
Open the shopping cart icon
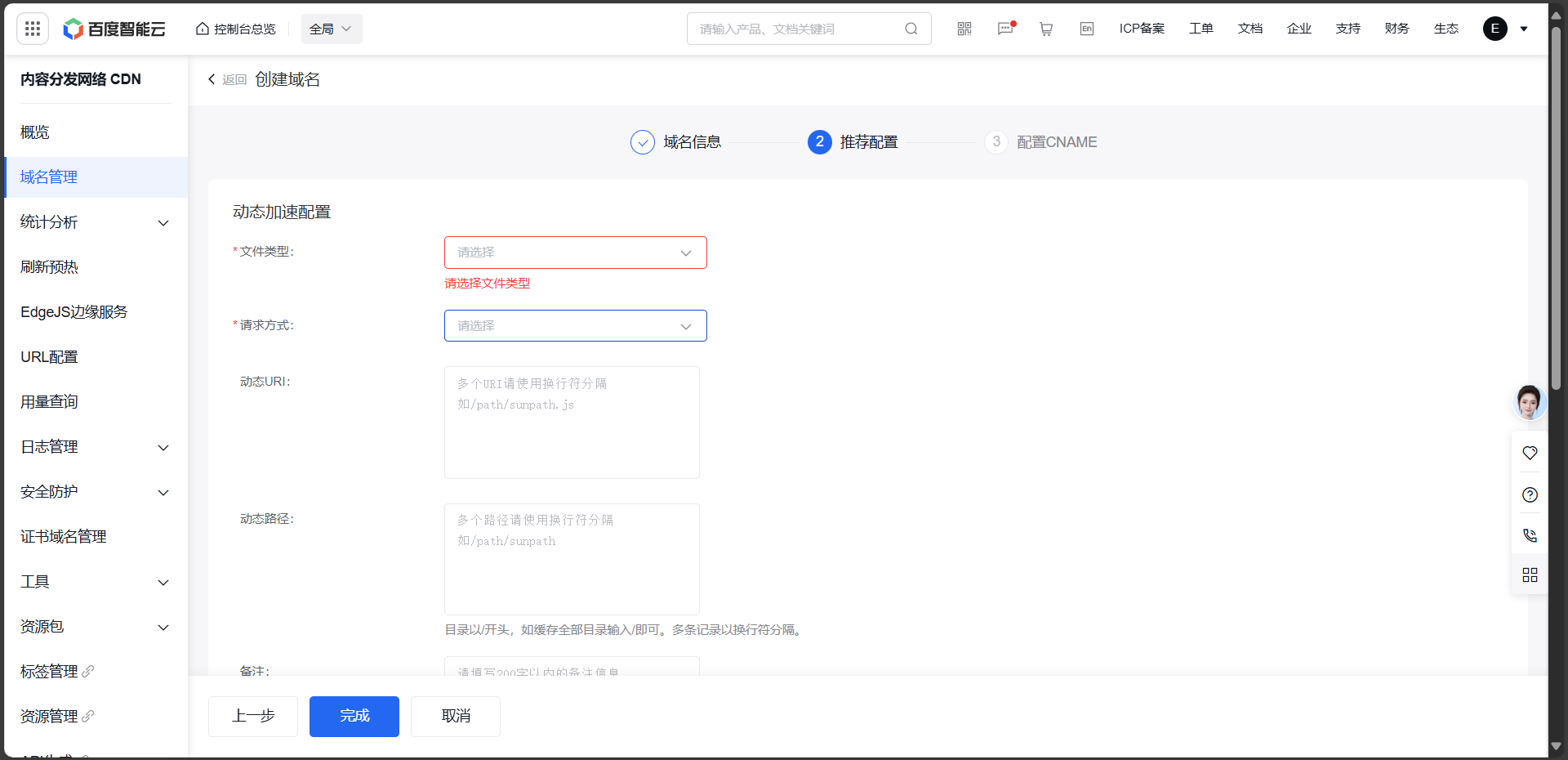pos(1046,29)
